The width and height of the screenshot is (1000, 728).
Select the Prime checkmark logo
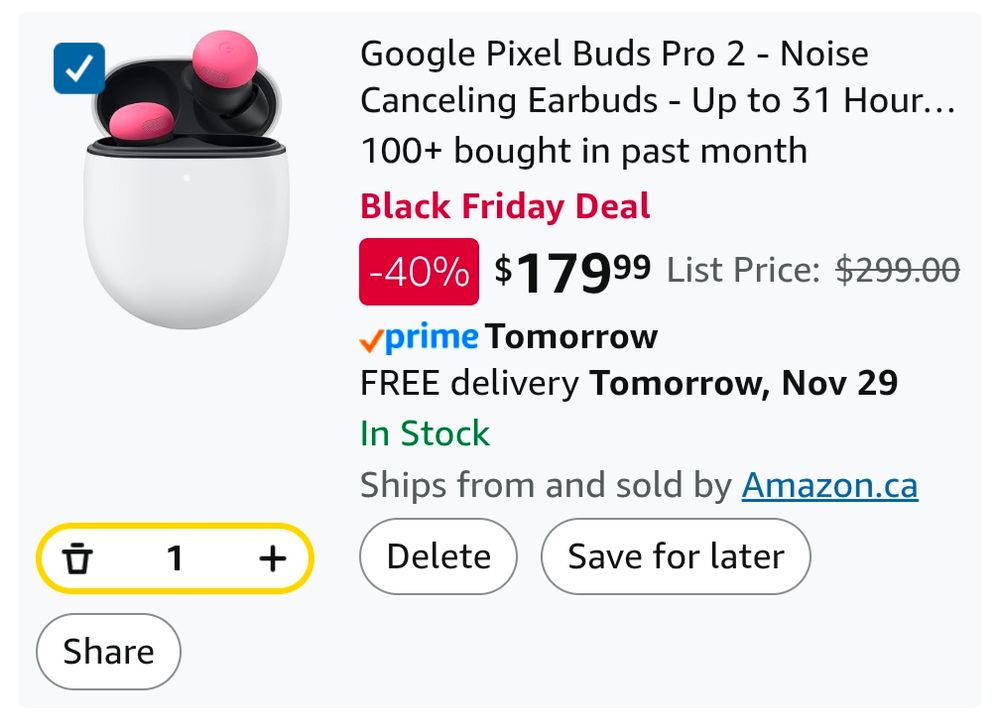371,340
